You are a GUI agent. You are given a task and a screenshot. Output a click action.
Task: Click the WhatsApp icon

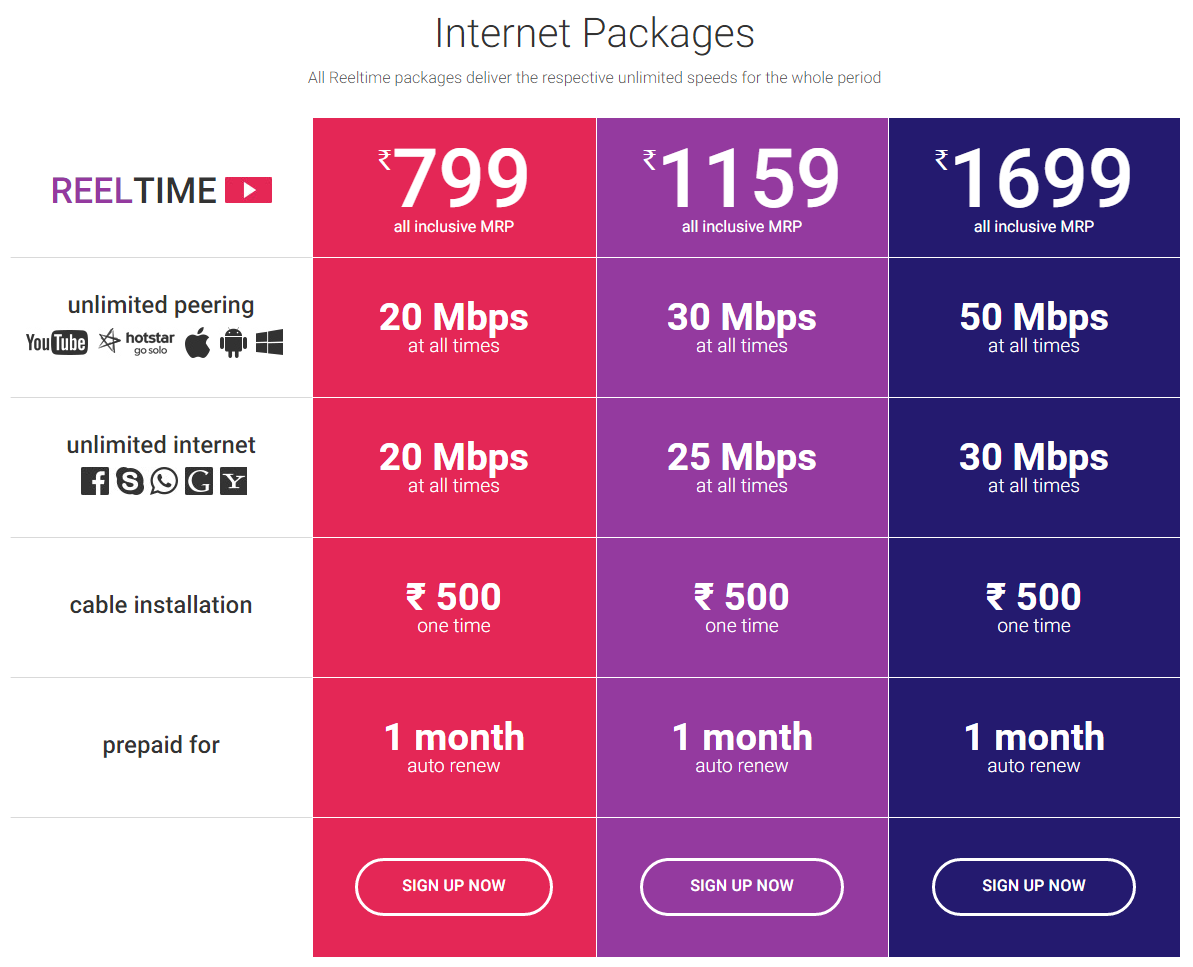pos(164,481)
